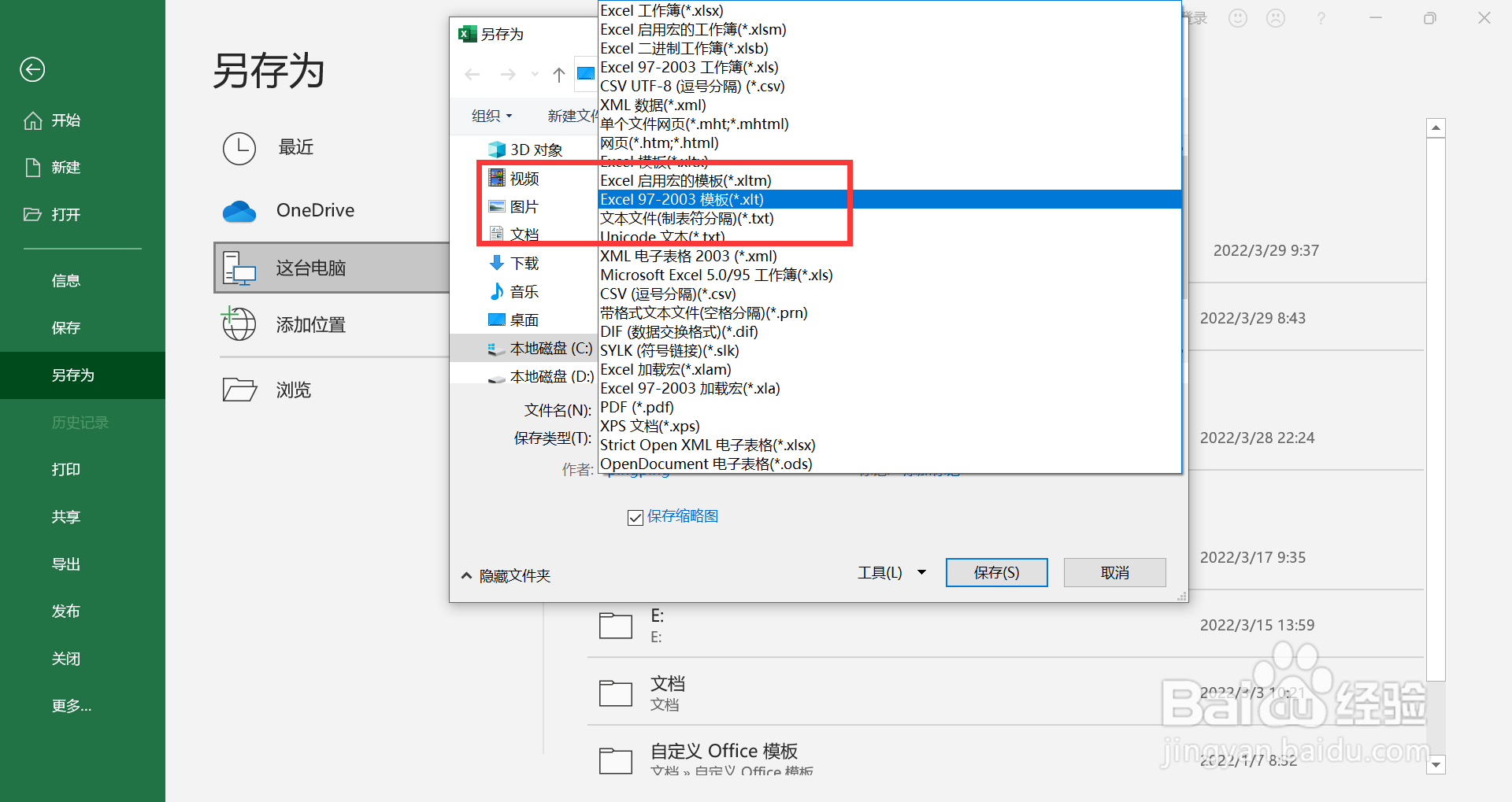Click the 取消 button
This screenshot has height=802, width=1512.
point(1114,573)
